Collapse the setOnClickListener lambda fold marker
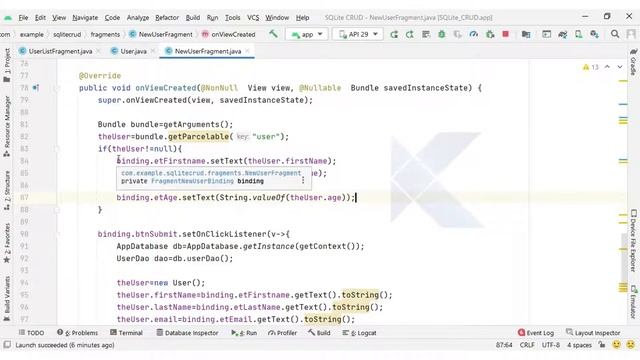Viewport: 640px width, 360px height. (x=58, y=234)
